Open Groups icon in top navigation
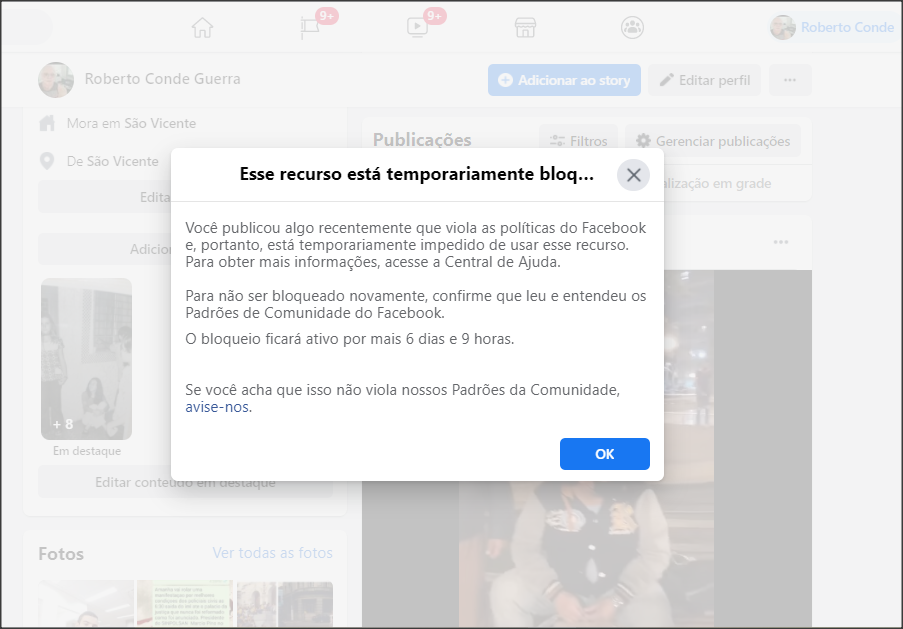Screen dimensions: 903x629 (632, 28)
